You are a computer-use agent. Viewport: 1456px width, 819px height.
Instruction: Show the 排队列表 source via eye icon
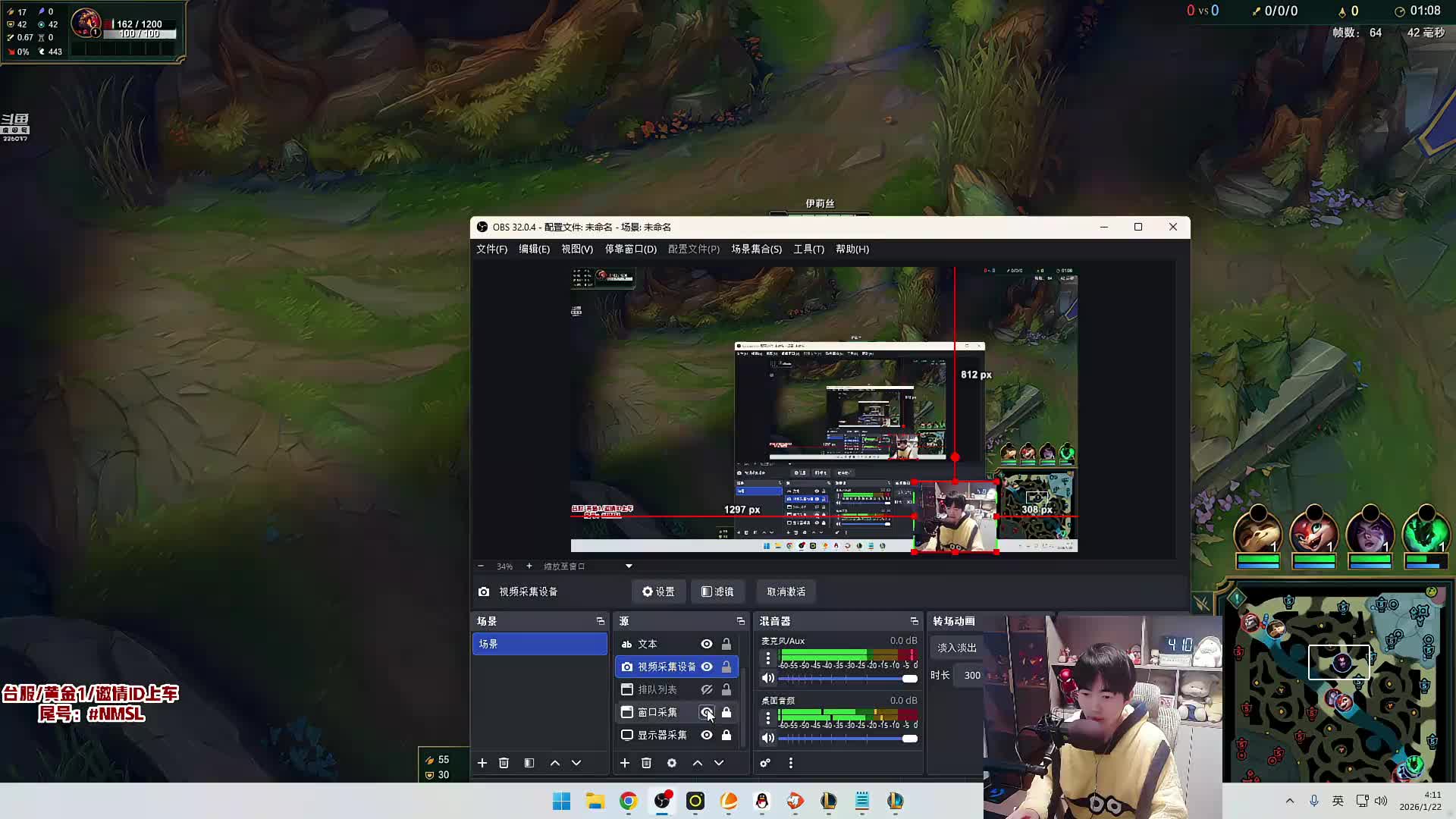[x=707, y=689]
